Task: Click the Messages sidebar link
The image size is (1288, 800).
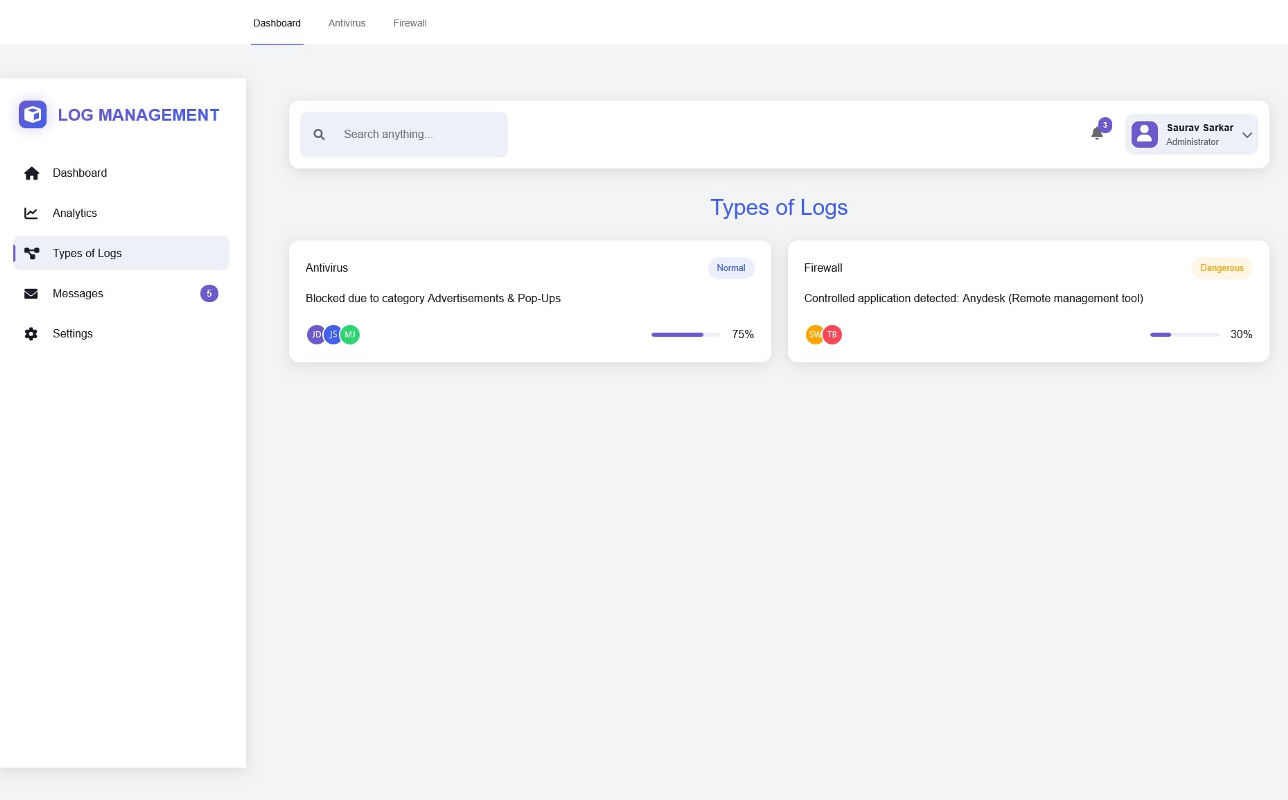Action: click(x=78, y=294)
